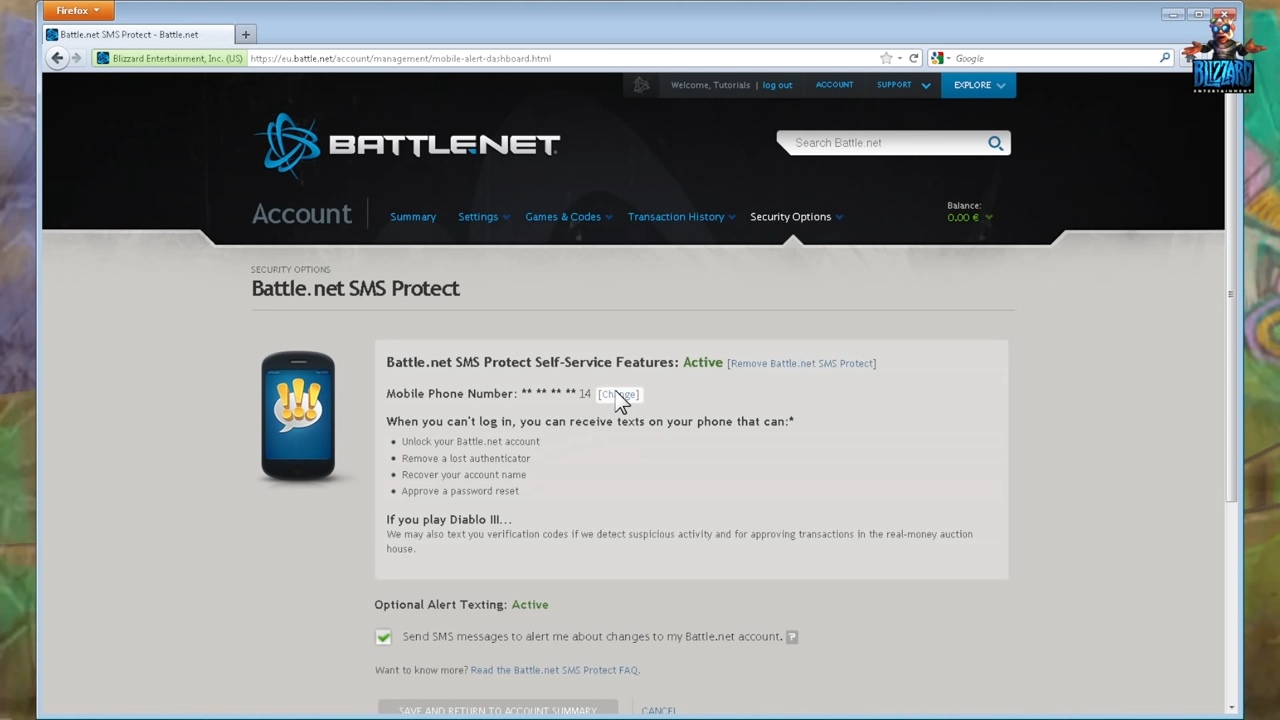Go to the account Summary tab
Viewport: 1280px width, 720px height.
tap(413, 217)
